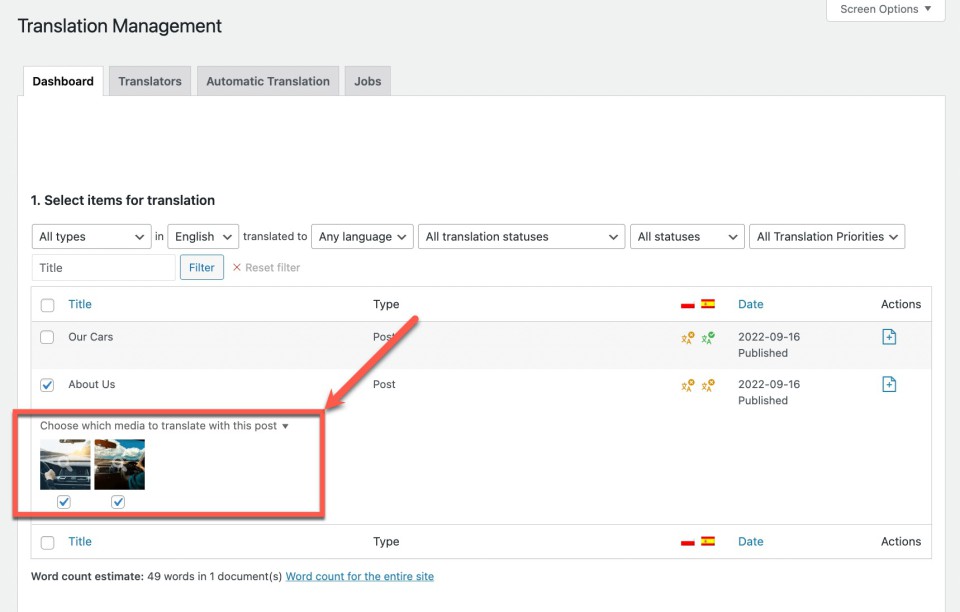Viewport: 960px width, 612px height.
Task: Open Word count for the entire site link
Action: [359, 577]
